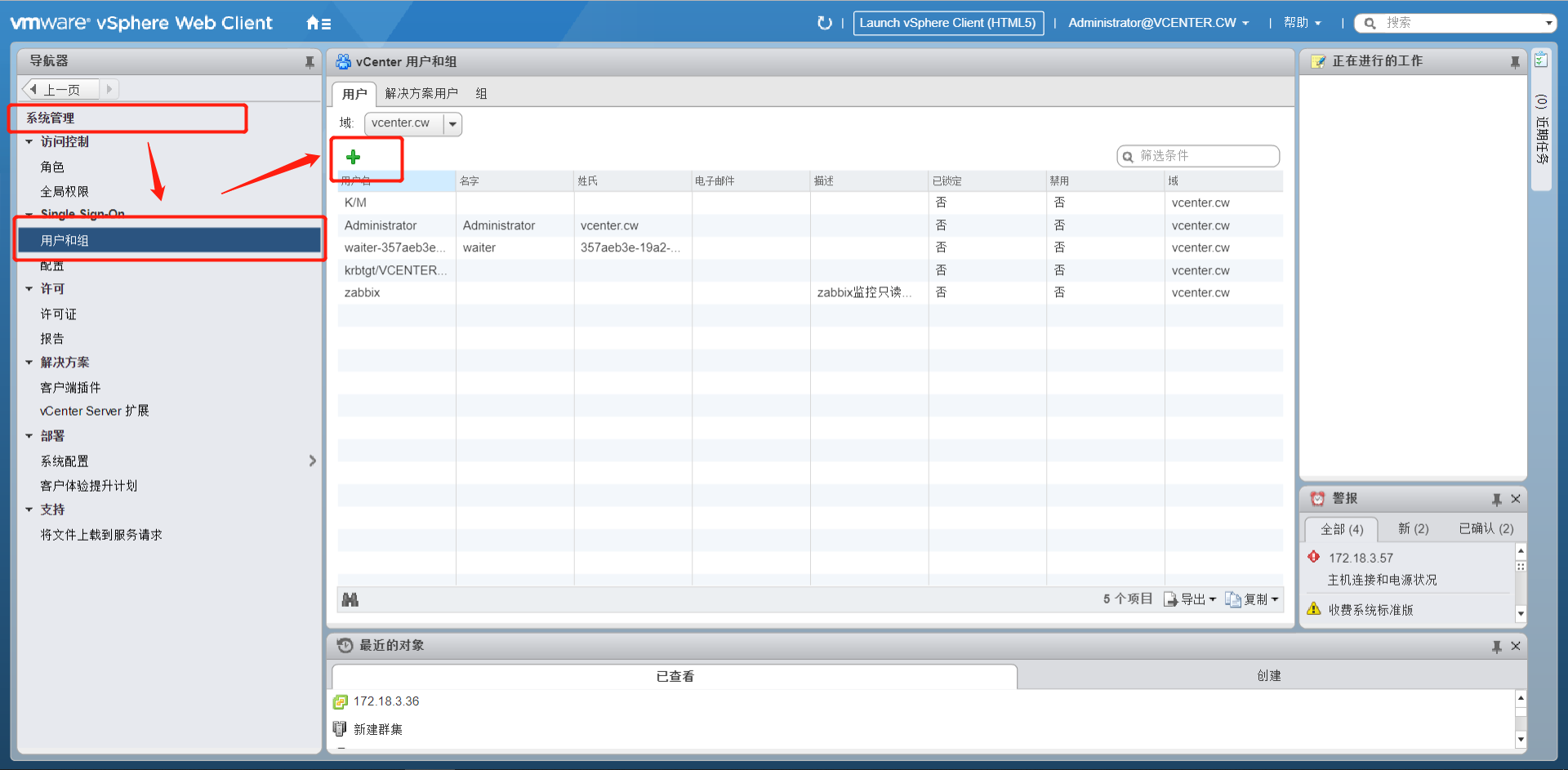Close the Recent Objects panel
Screen dimensions: 1568x770
click(x=1516, y=646)
